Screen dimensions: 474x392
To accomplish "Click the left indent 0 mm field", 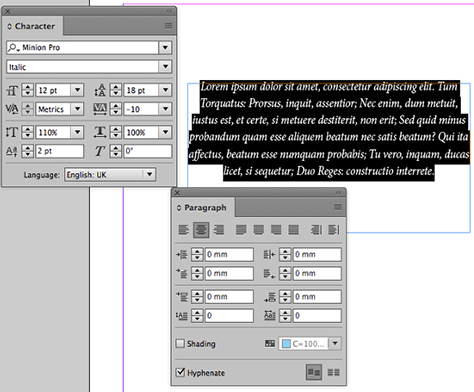I will [x=229, y=254].
